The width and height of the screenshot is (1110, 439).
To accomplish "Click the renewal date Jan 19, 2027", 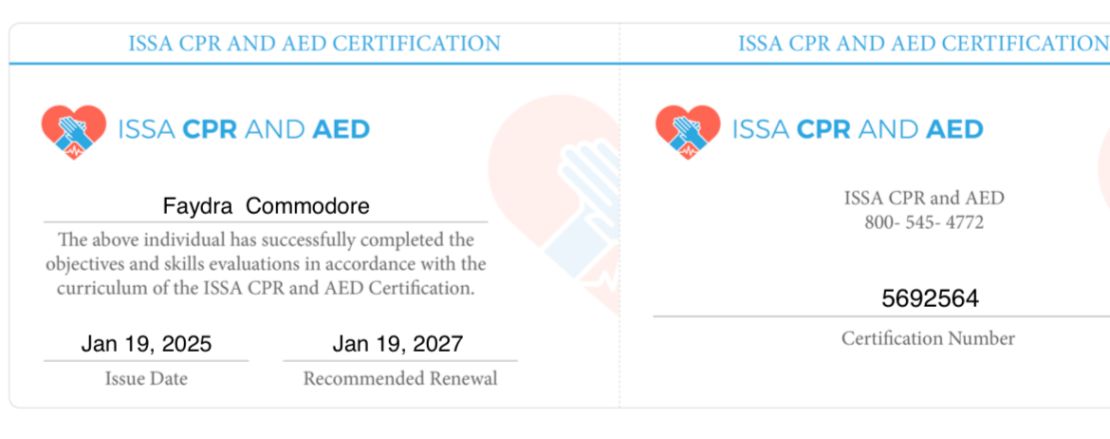I will pyautogui.click(x=398, y=344).
